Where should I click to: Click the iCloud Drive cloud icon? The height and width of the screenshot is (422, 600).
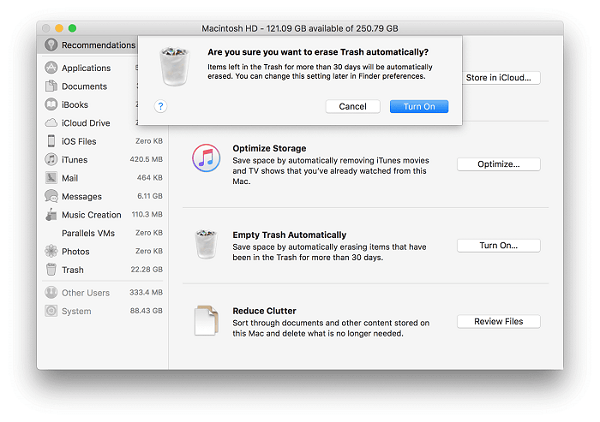51,123
